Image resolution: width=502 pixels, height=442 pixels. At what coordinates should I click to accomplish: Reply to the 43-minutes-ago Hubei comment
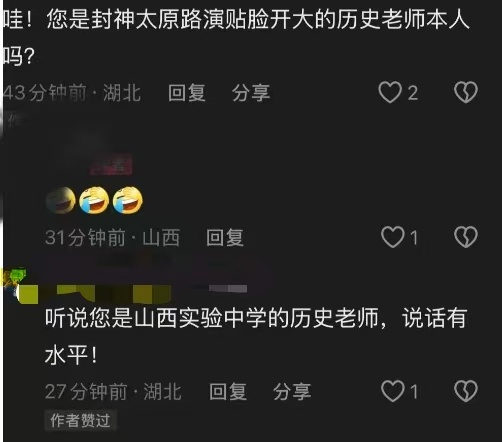point(187,92)
